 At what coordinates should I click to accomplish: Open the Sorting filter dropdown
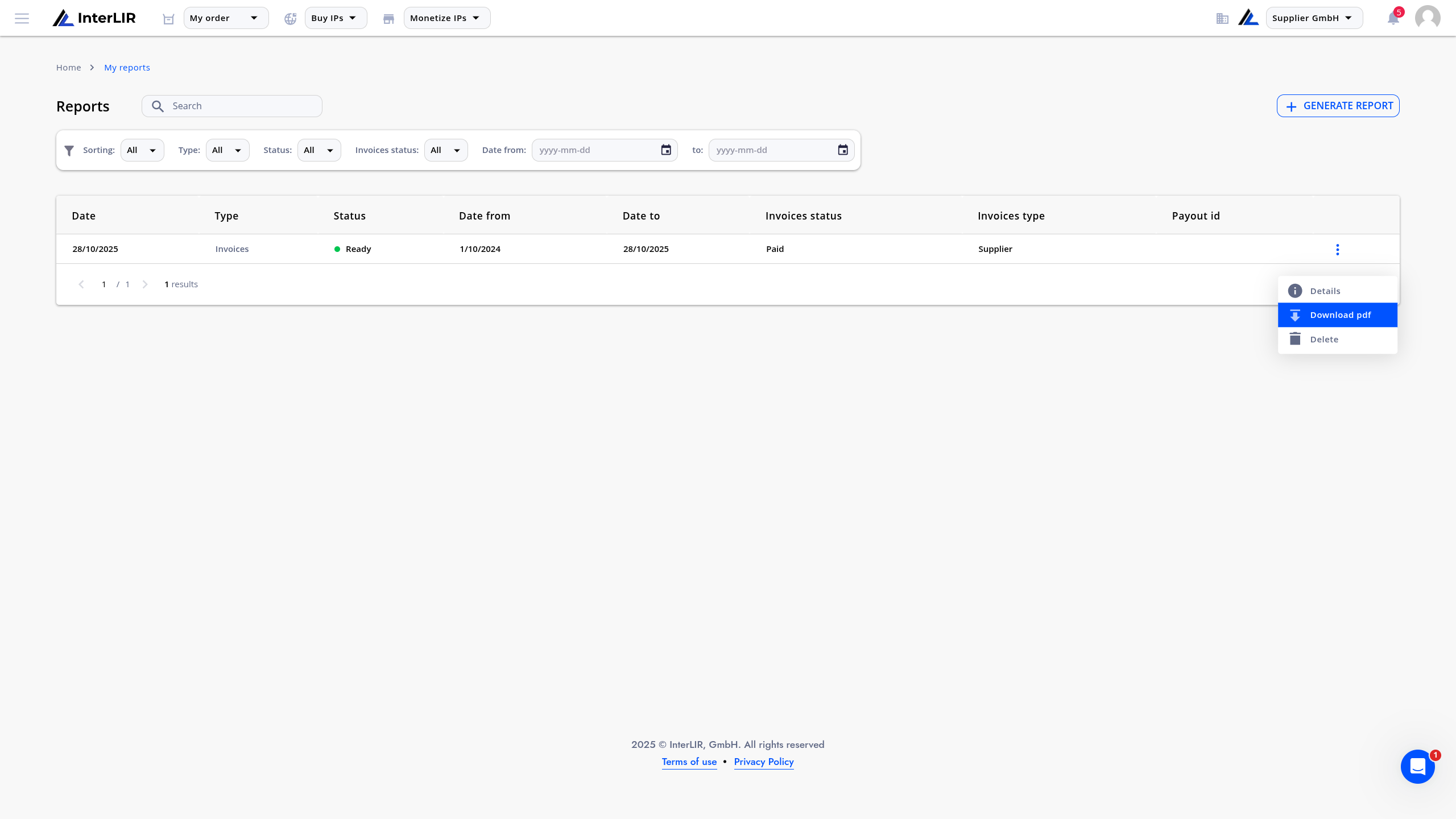click(x=142, y=150)
